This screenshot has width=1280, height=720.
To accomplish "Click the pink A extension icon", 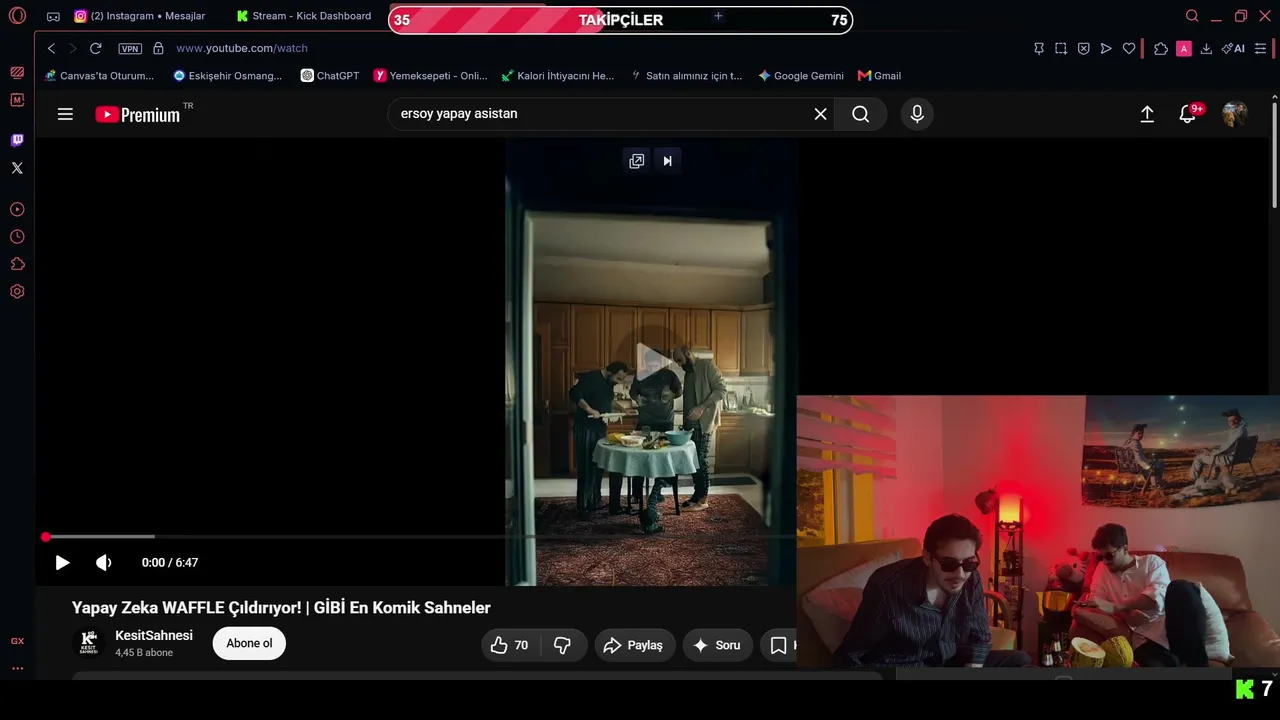I will [x=1184, y=48].
